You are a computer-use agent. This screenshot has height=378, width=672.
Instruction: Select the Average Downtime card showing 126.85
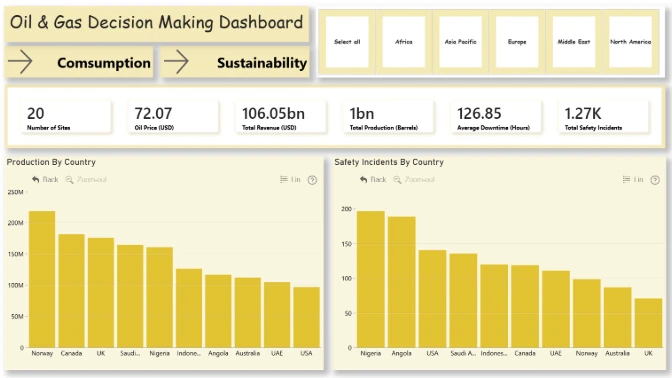pos(496,117)
